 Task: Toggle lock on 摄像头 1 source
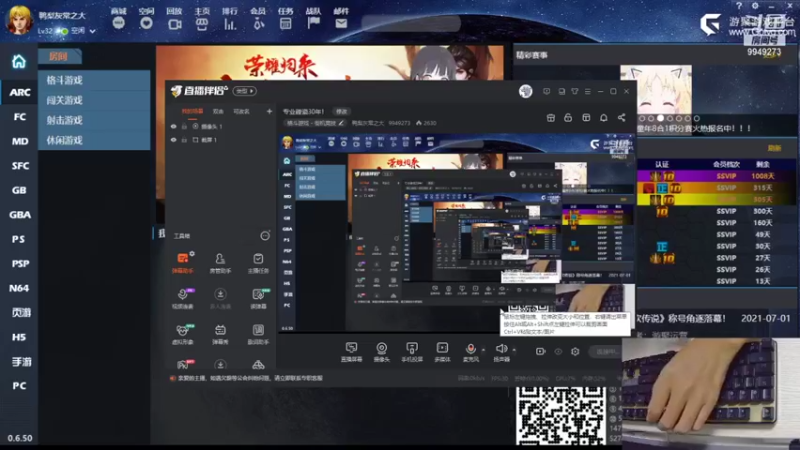point(184,127)
